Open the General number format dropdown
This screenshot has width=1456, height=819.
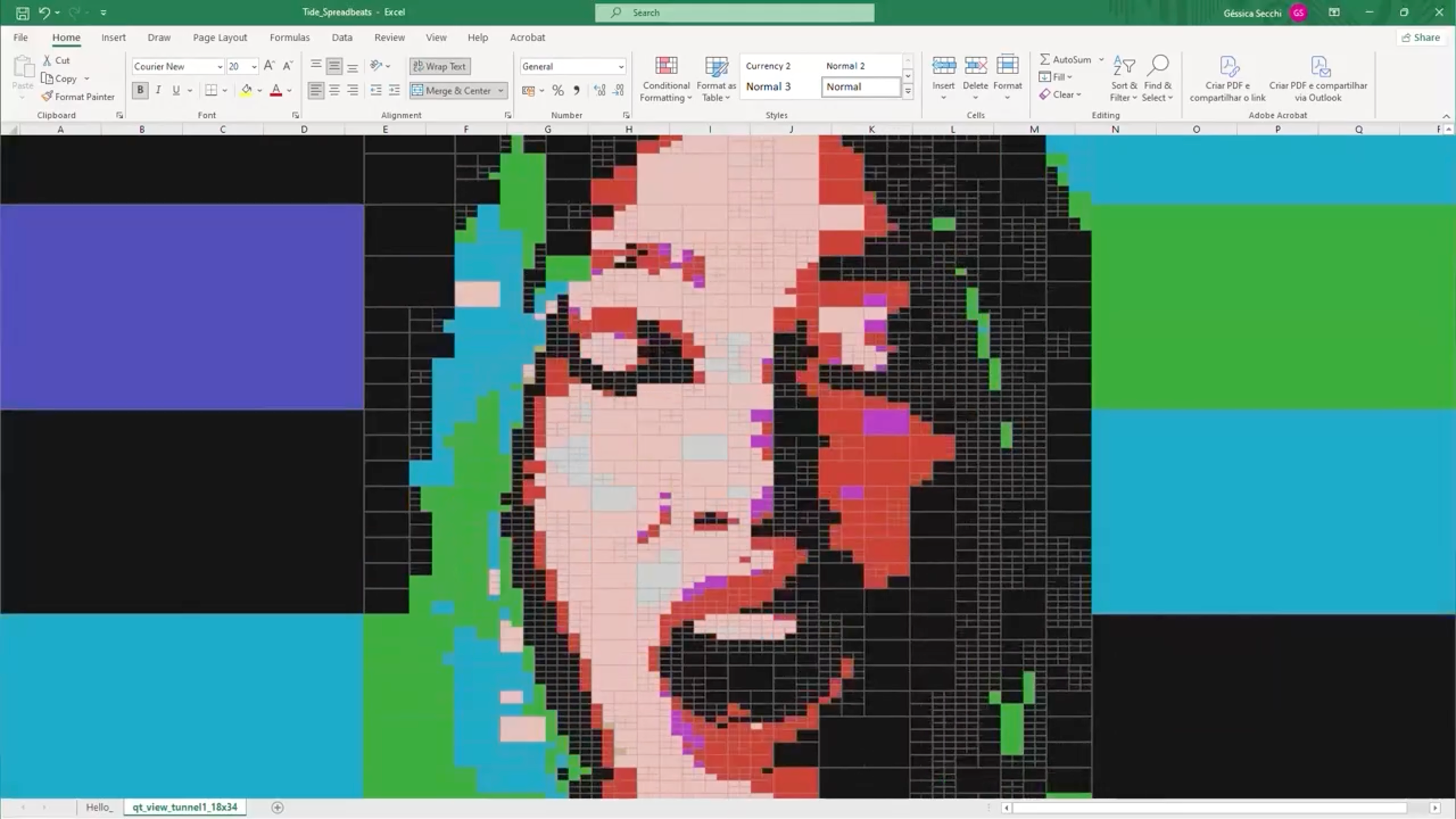[x=621, y=67]
